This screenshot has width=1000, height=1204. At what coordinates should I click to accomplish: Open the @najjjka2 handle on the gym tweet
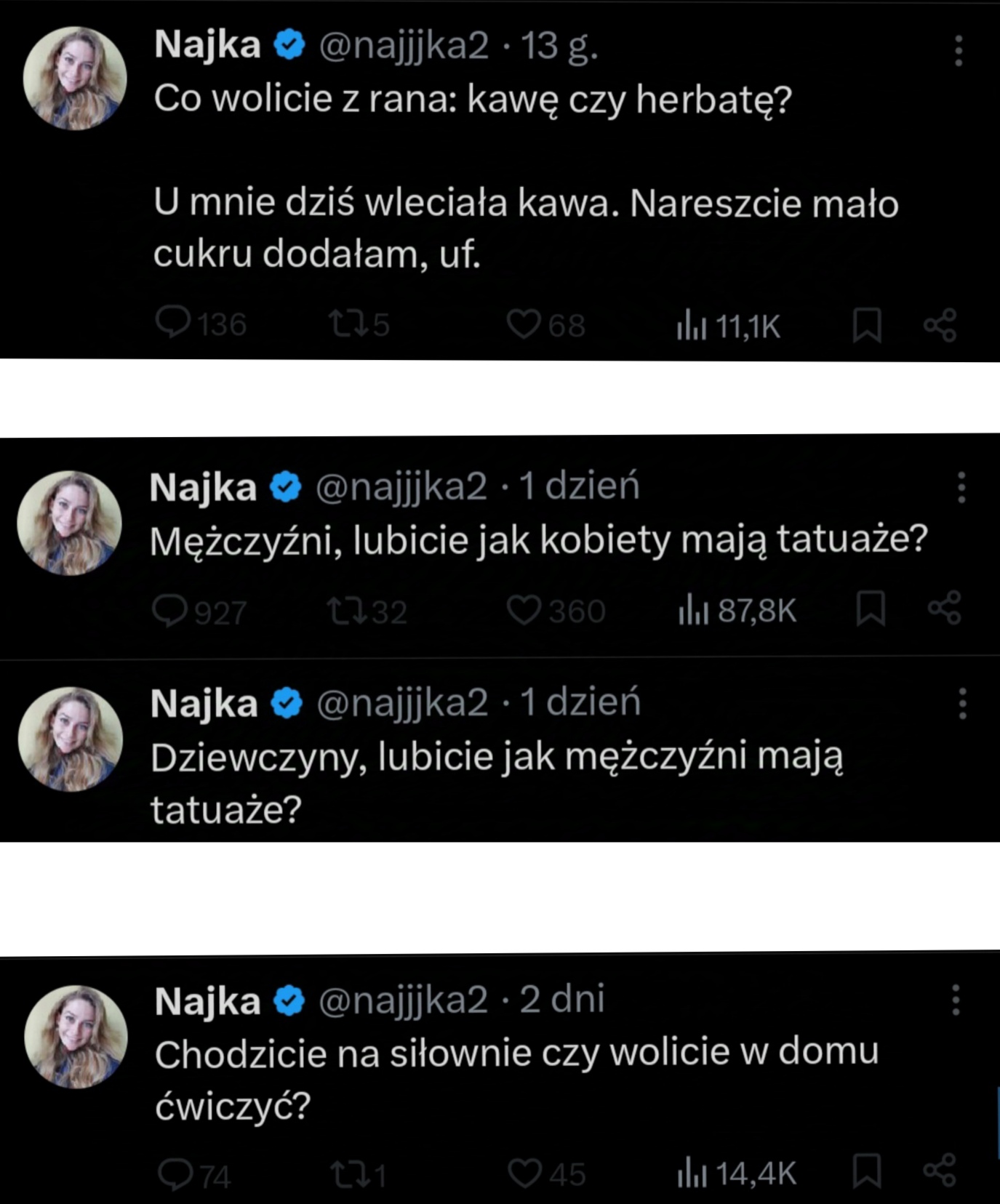403,1000
